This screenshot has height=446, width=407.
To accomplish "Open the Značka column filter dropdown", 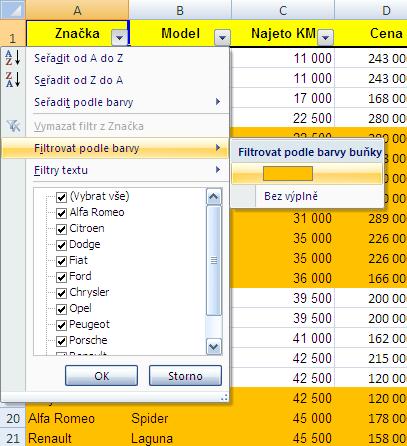I will [119, 37].
